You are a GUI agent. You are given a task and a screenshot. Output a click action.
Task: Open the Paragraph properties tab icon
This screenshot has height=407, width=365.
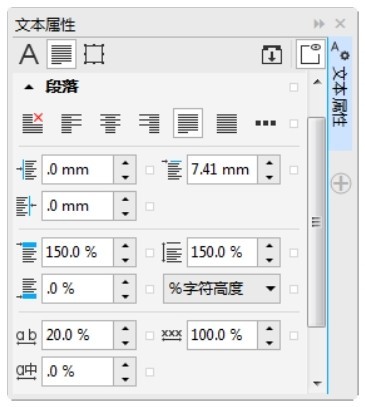click(x=62, y=54)
